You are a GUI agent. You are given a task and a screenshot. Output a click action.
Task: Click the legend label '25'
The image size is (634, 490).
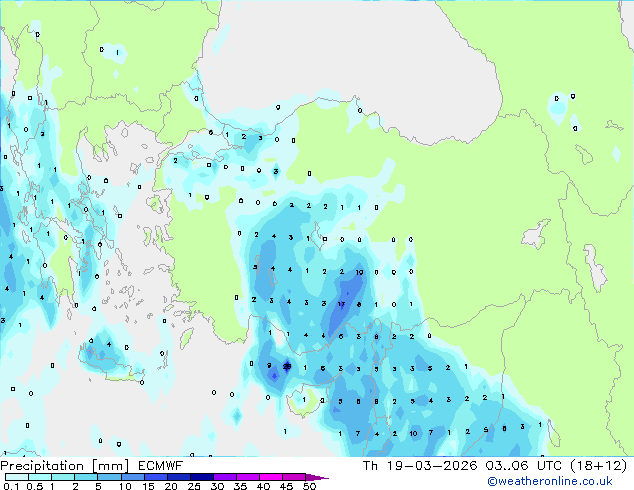pos(194,486)
